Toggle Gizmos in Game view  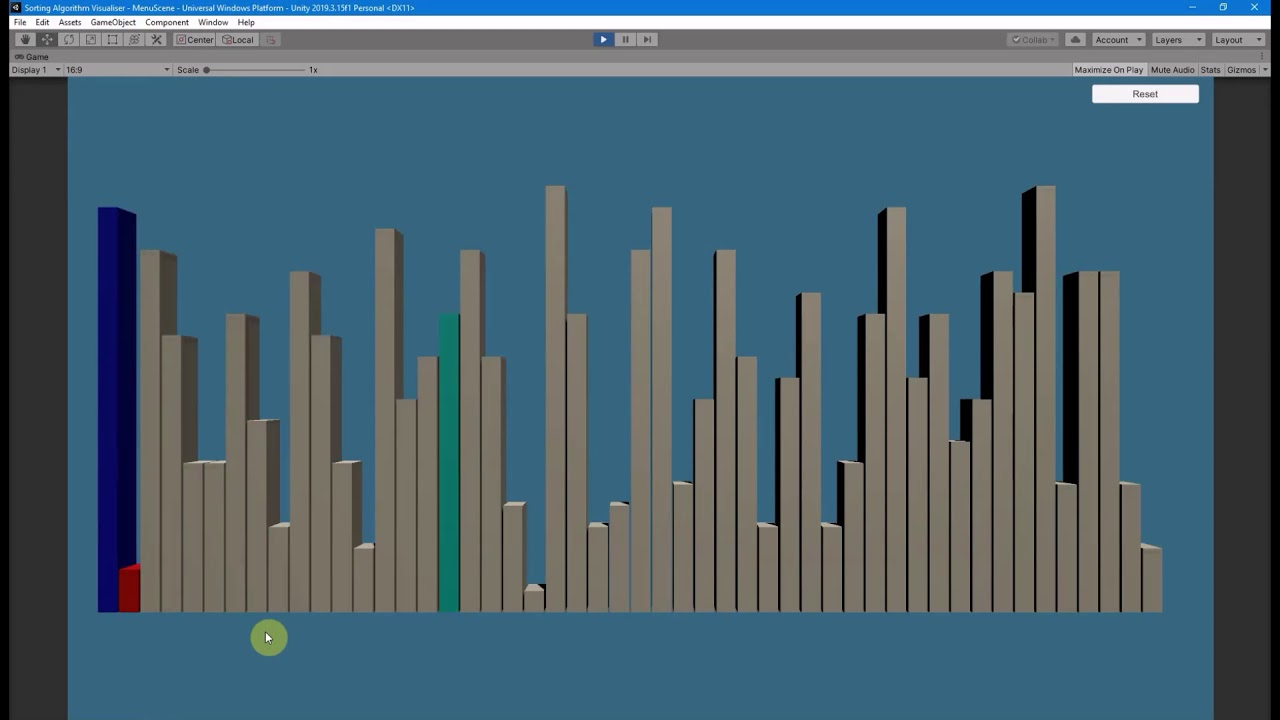1241,70
